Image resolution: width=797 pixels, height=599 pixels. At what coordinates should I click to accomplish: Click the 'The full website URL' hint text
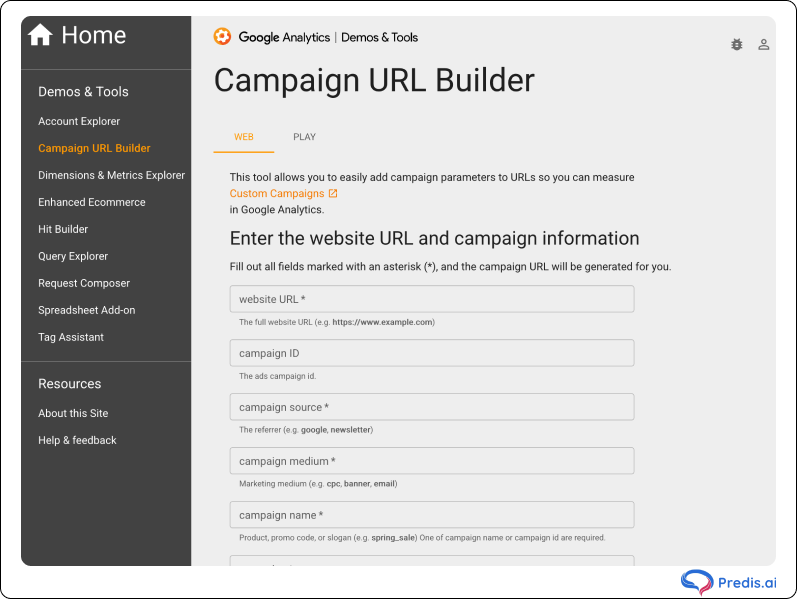coord(337,322)
